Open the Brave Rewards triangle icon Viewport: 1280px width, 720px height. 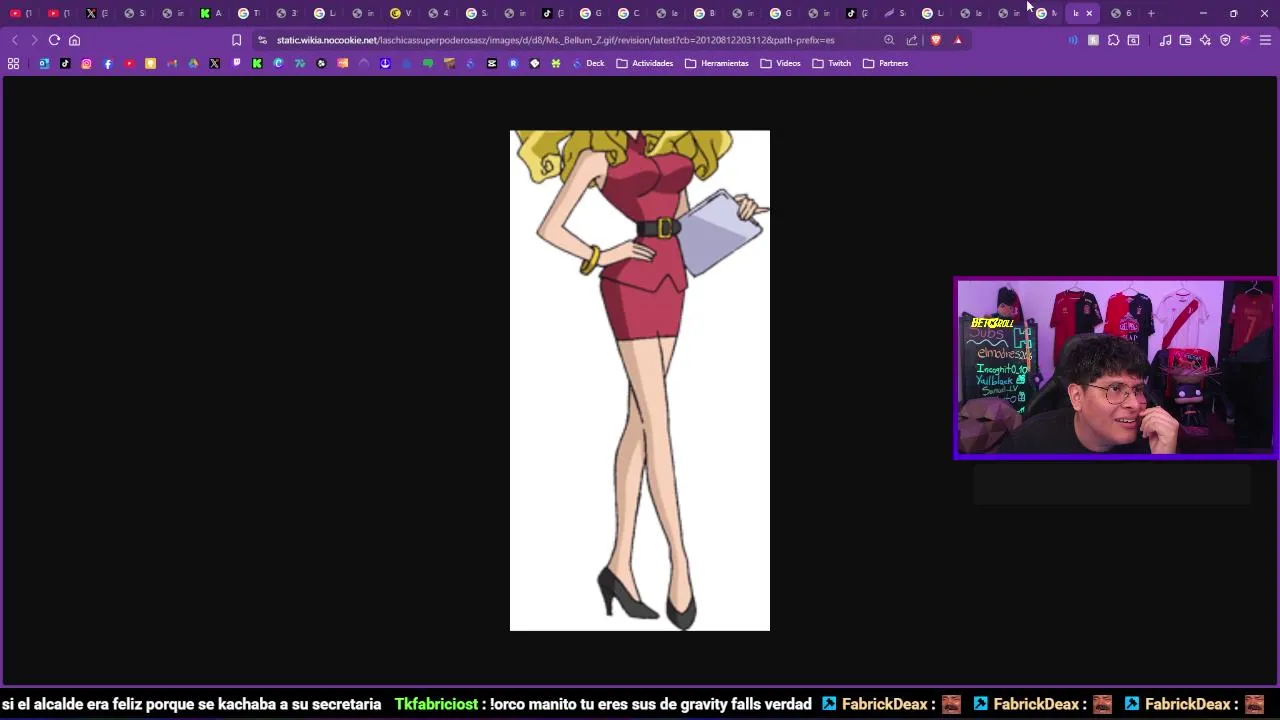(x=958, y=40)
